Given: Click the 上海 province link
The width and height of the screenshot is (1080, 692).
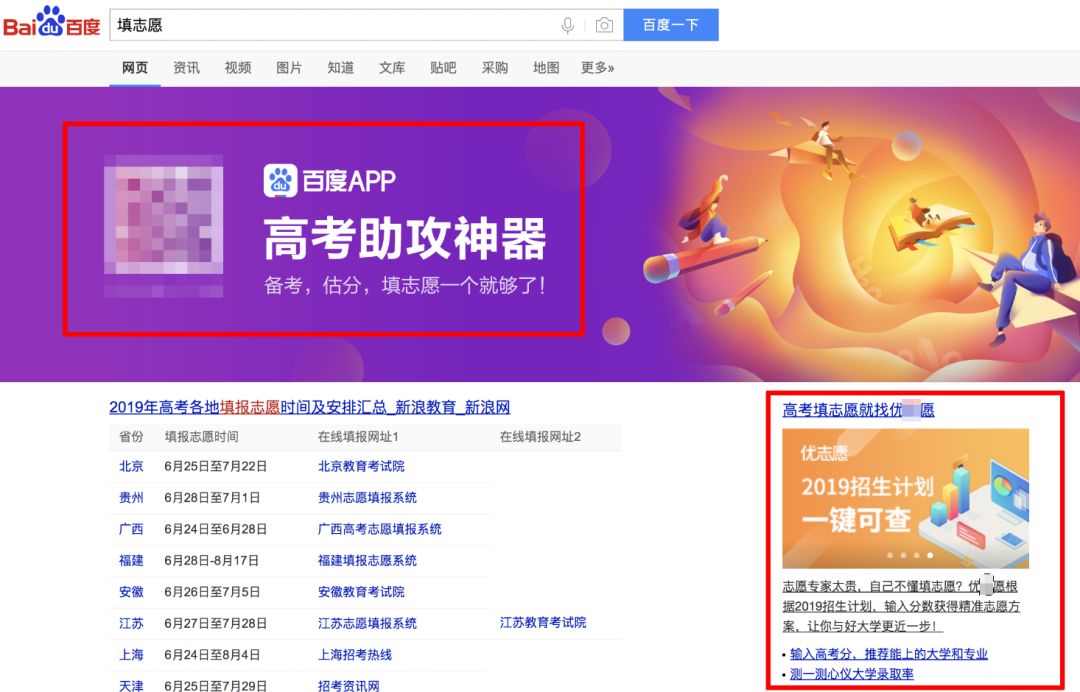Looking at the screenshot, I should [x=131, y=654].
